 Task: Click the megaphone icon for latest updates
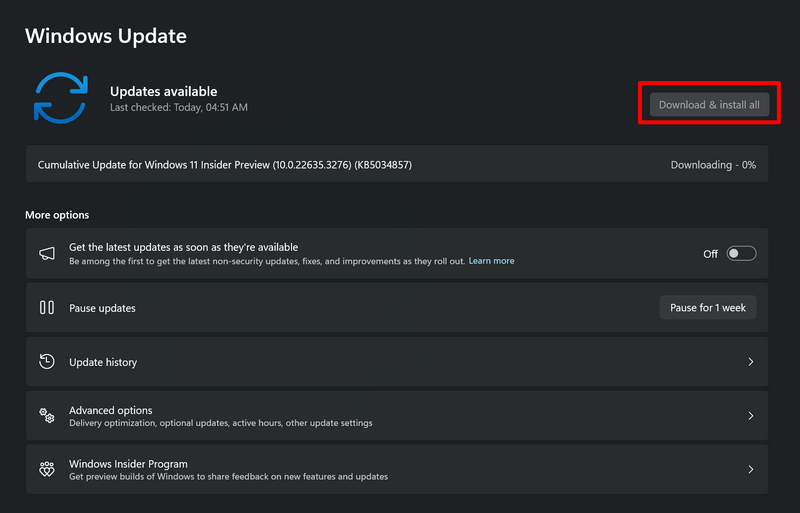pyautogui.click(x=47, y=254)
